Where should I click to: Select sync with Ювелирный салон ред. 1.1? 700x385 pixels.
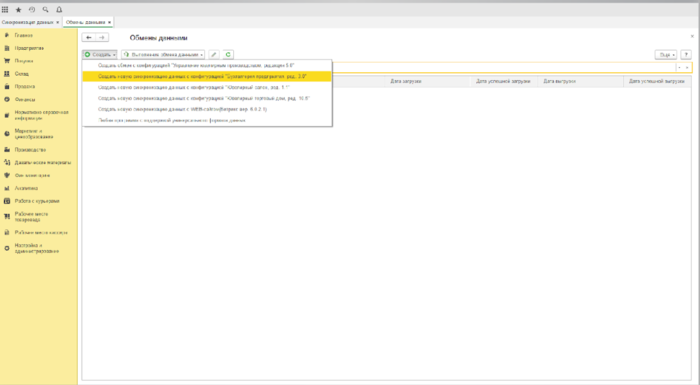coord(207,88)
